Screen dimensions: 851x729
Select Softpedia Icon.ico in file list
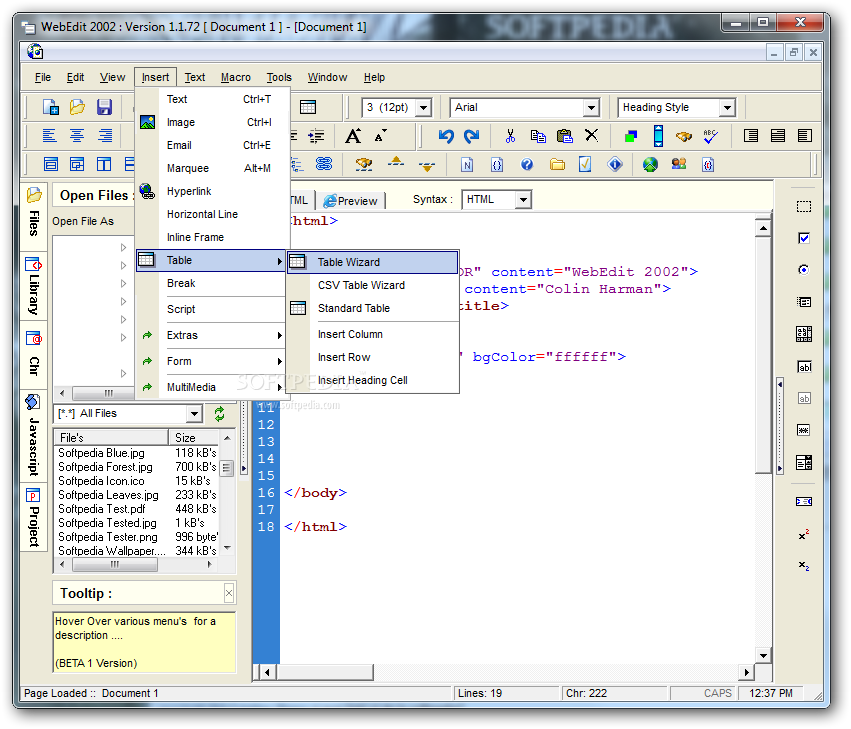click(x=101, y=481)
